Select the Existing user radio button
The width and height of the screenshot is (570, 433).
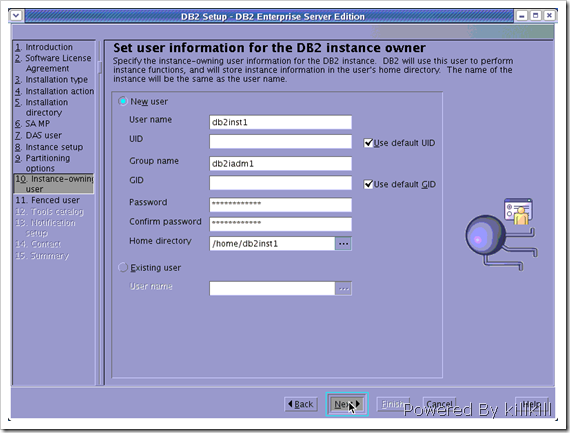[123, 268]
